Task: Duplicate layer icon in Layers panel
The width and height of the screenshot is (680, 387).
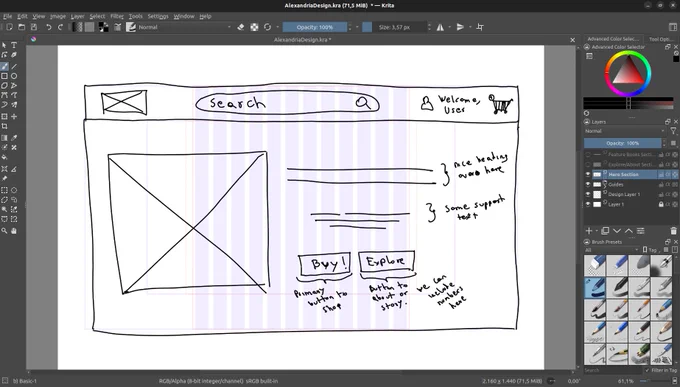Action: pos(605,231)
